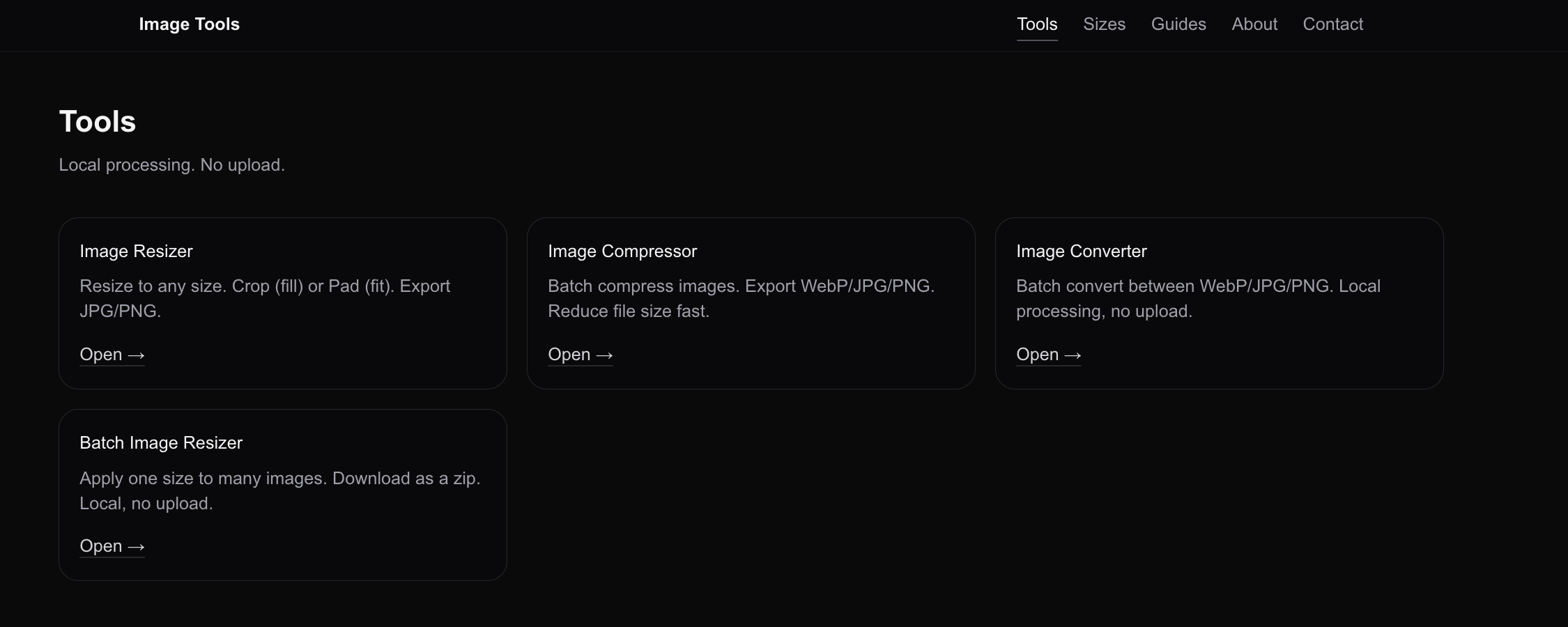This screenshot has width=1568, height=627.
Task: Go to the Contact page
Action: pos(1332,24)
